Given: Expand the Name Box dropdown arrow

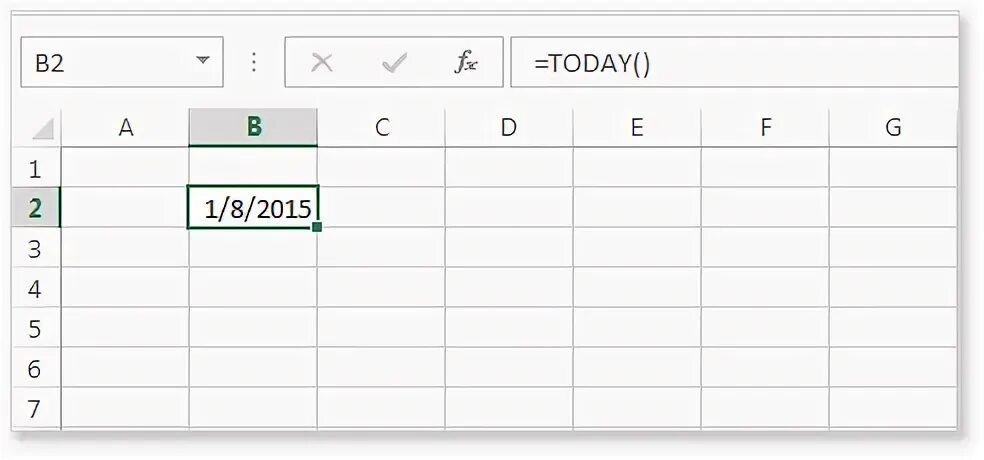Looking at the screenshot, I should 203,62.
